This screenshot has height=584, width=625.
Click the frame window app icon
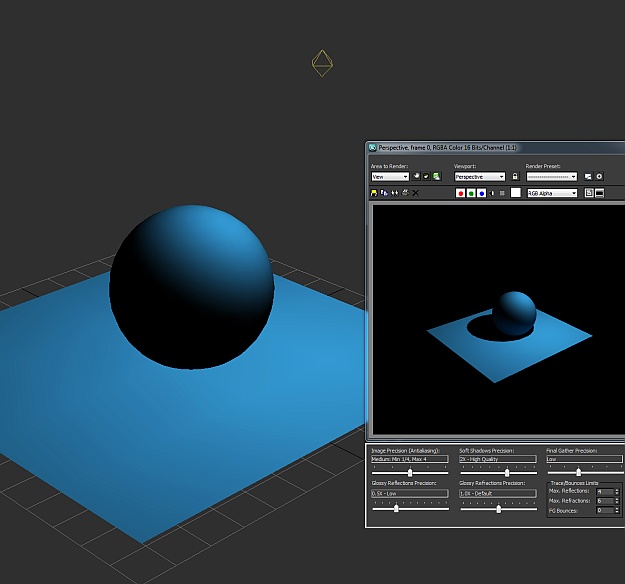pyautogui.click(x=373, y=148)
